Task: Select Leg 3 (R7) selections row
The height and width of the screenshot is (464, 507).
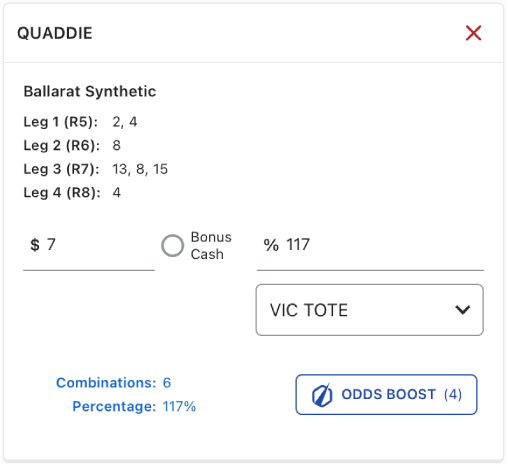Action: coord(95,169)
